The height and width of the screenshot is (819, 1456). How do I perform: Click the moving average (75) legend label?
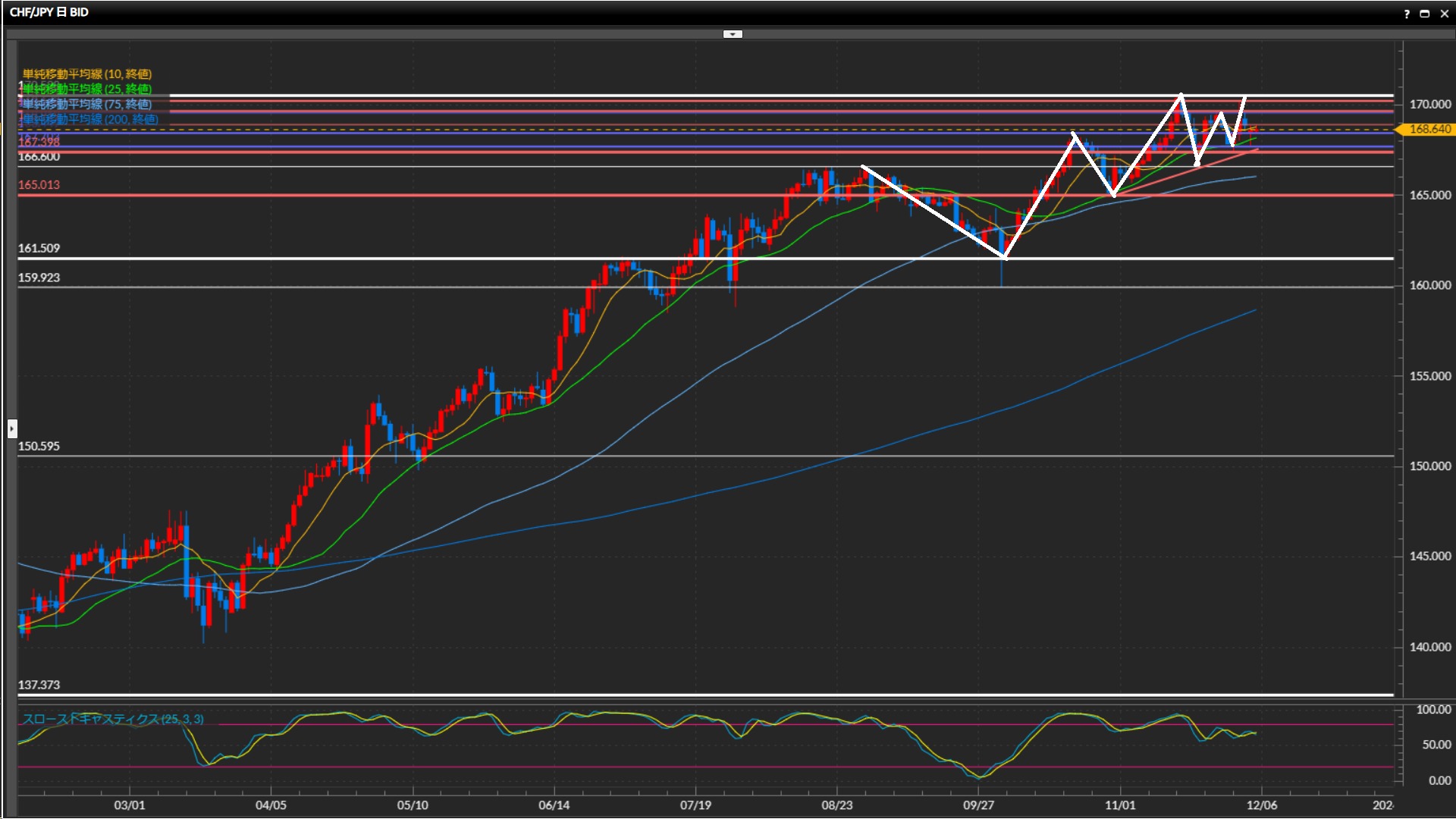point(87,104)
